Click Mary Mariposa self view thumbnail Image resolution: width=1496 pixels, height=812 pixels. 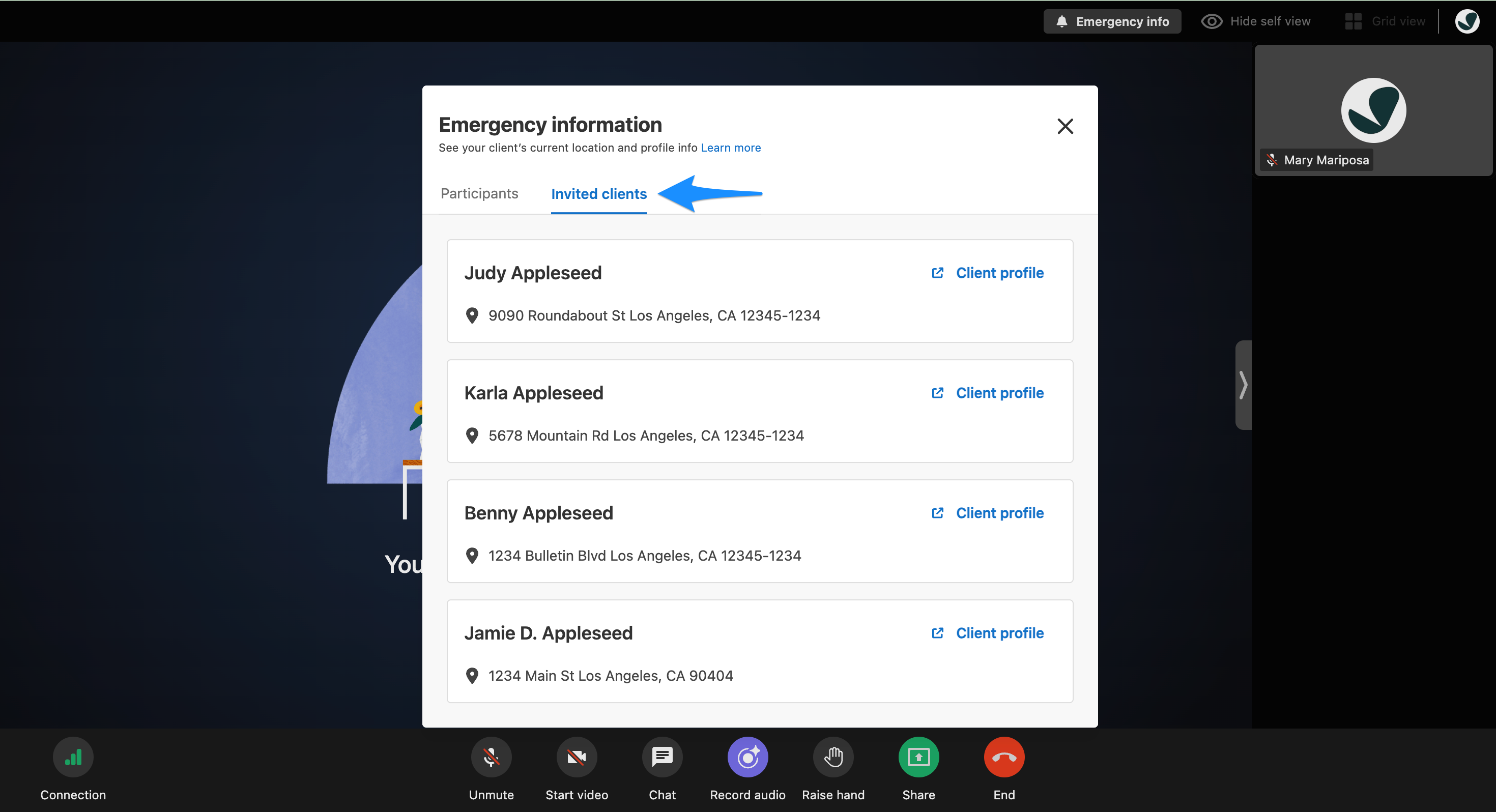click(1373, 110)
